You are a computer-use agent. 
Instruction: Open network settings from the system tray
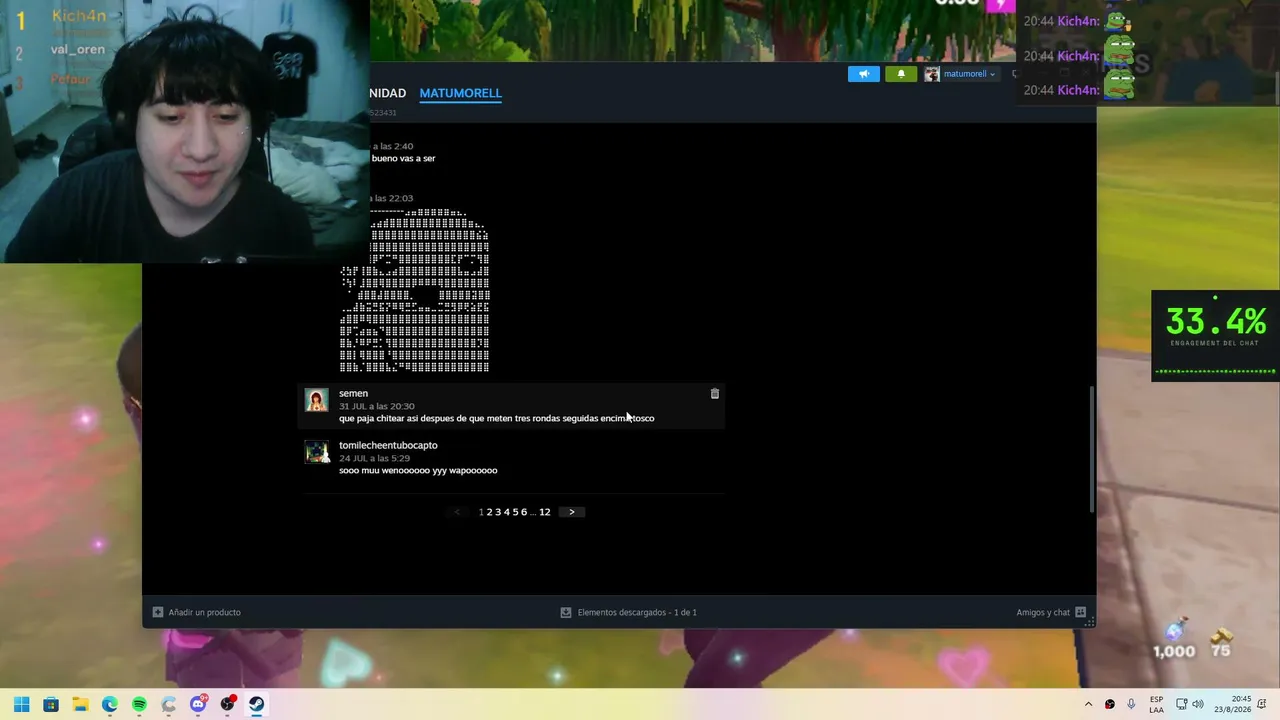point(1181,704)
